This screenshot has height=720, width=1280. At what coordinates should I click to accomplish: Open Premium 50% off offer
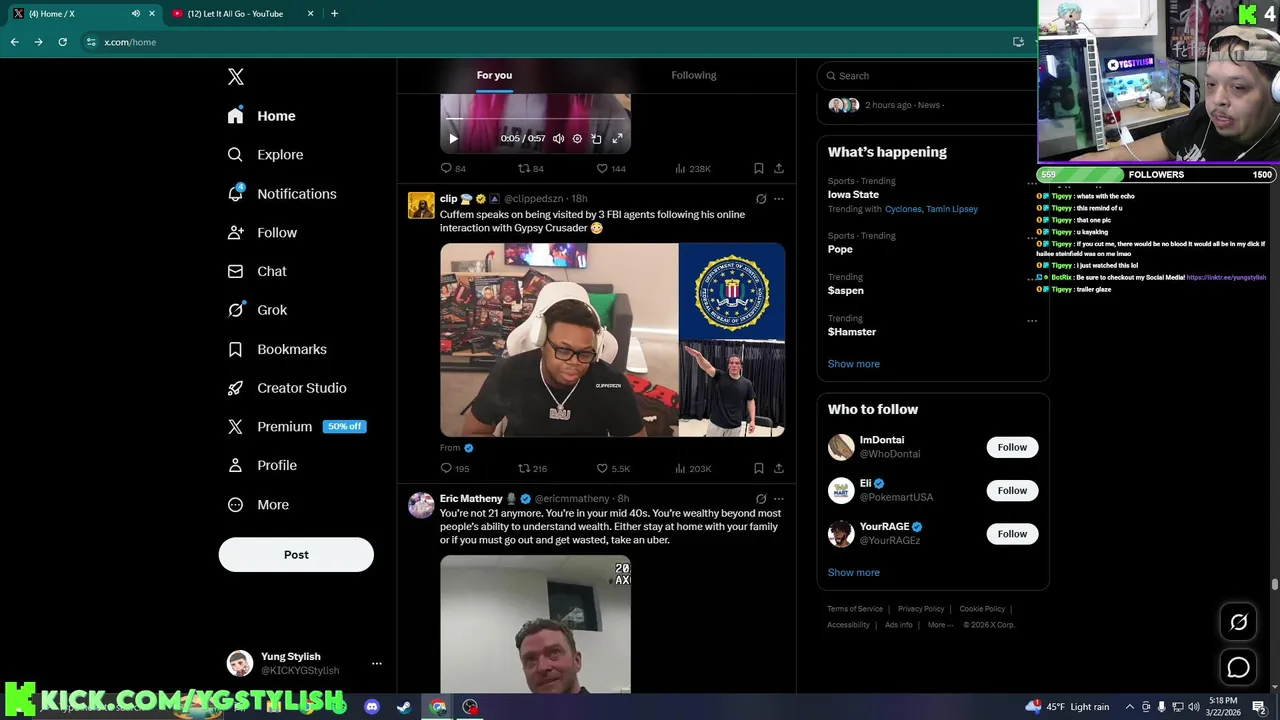coord(296,427)
